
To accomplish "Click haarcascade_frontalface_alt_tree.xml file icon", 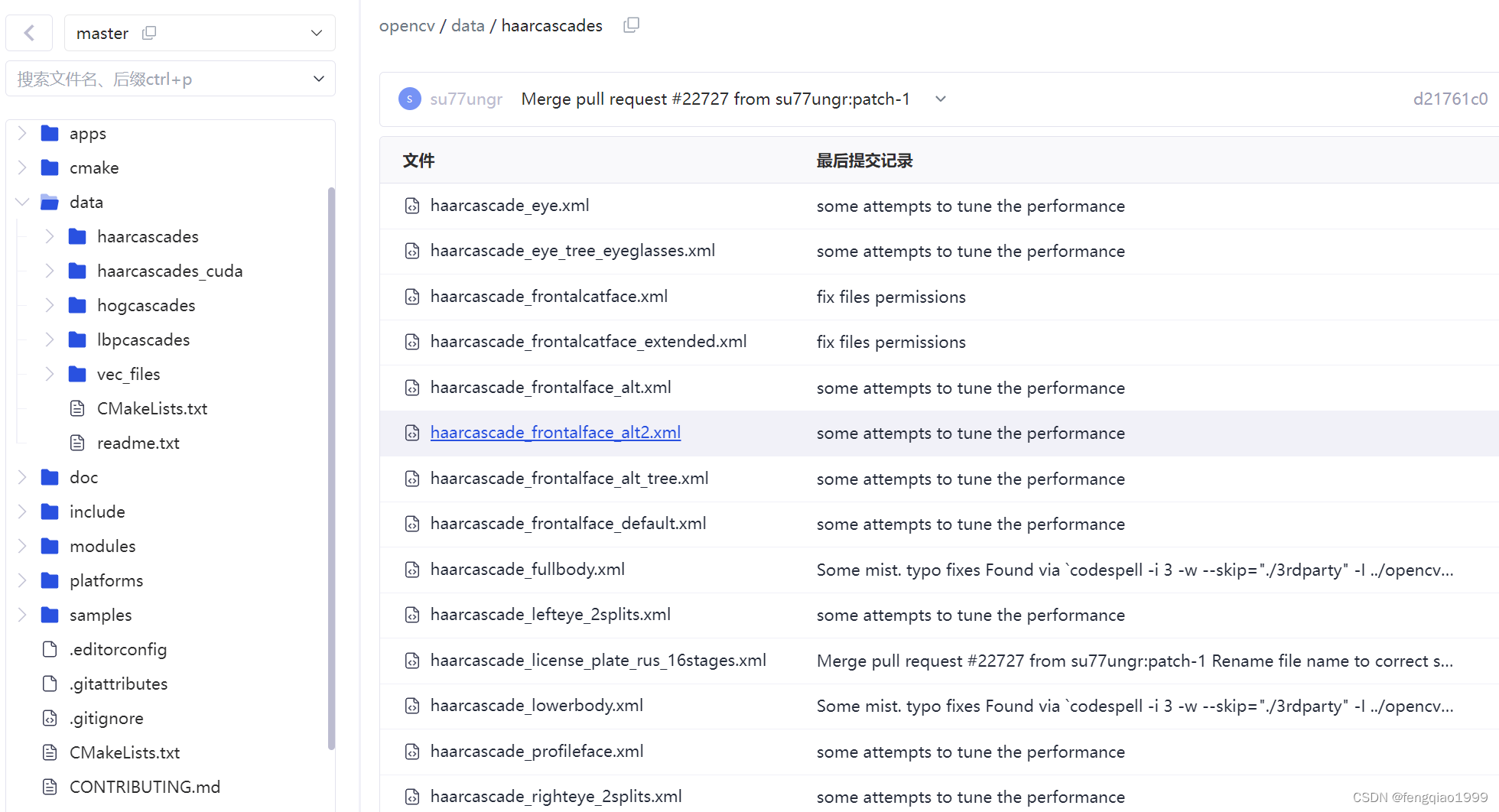I will [412, 479].
